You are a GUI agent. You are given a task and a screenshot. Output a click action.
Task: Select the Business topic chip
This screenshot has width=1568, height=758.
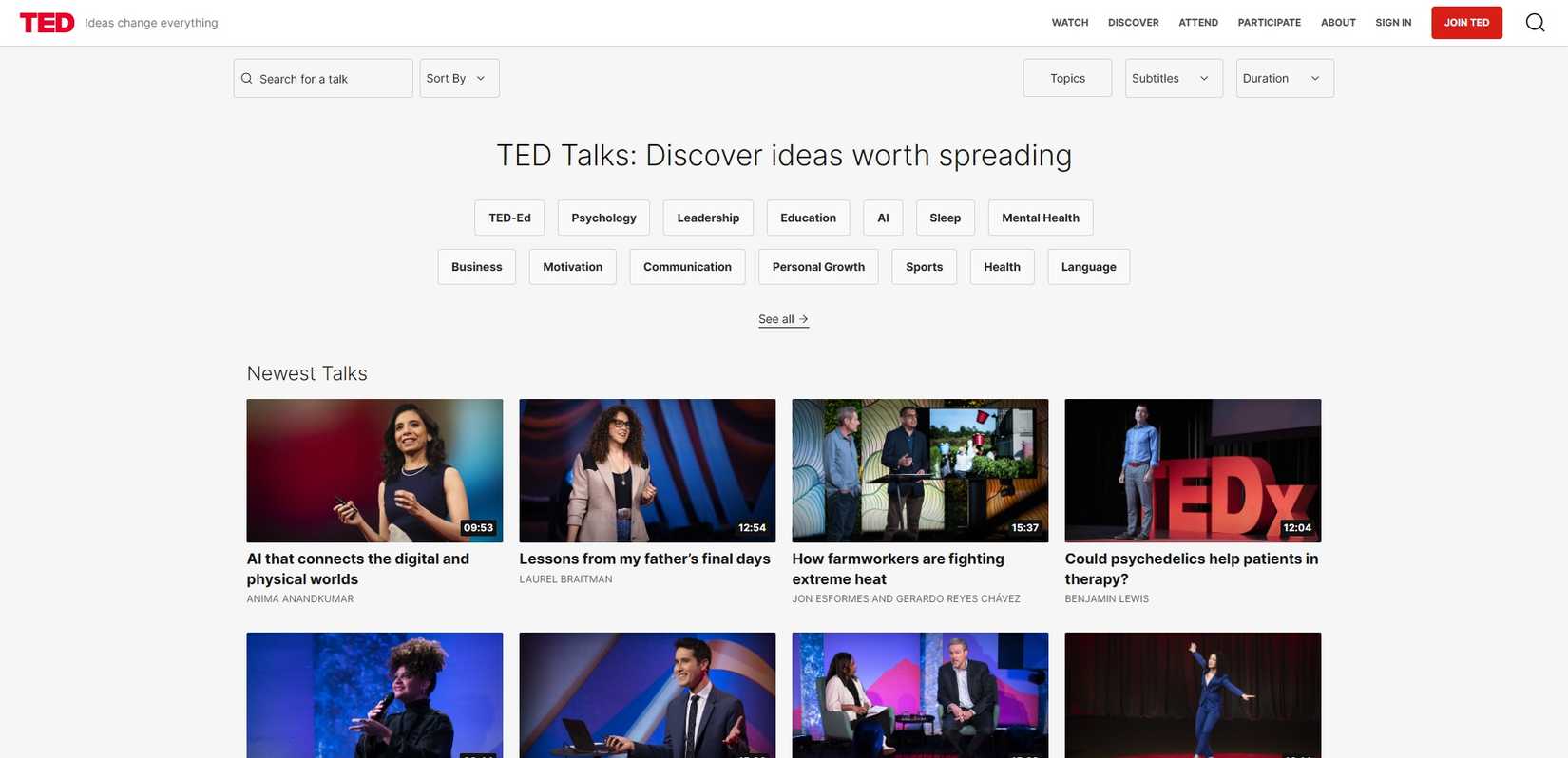coord(477,267)
